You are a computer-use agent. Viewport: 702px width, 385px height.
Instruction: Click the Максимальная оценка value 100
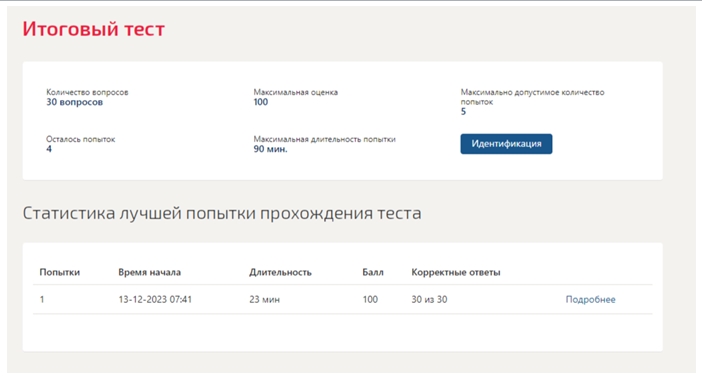[x=261, y=102]
